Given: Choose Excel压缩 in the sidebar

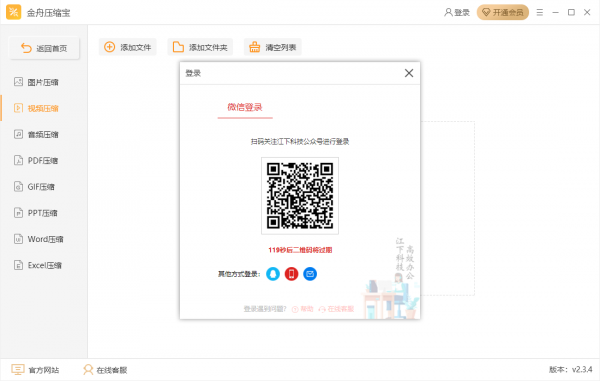Looking at the screenshot, I should click(x=38, y=265).
